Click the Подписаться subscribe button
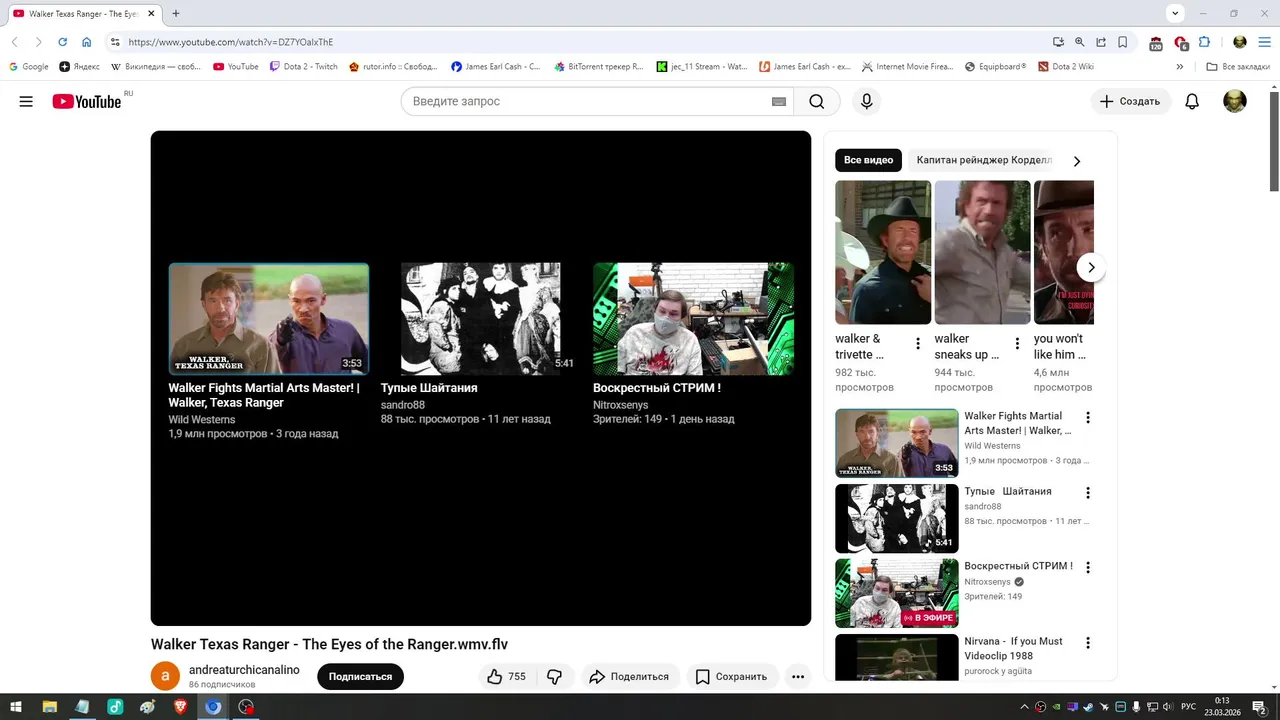 (x=360, y=677)
